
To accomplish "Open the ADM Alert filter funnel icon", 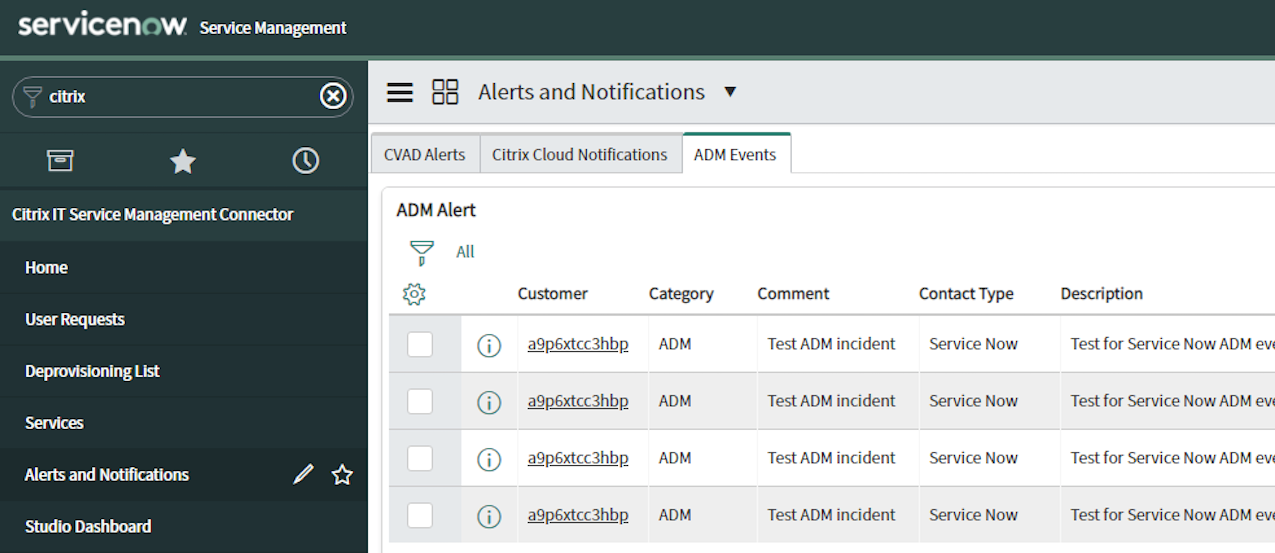I will point(422,252).
